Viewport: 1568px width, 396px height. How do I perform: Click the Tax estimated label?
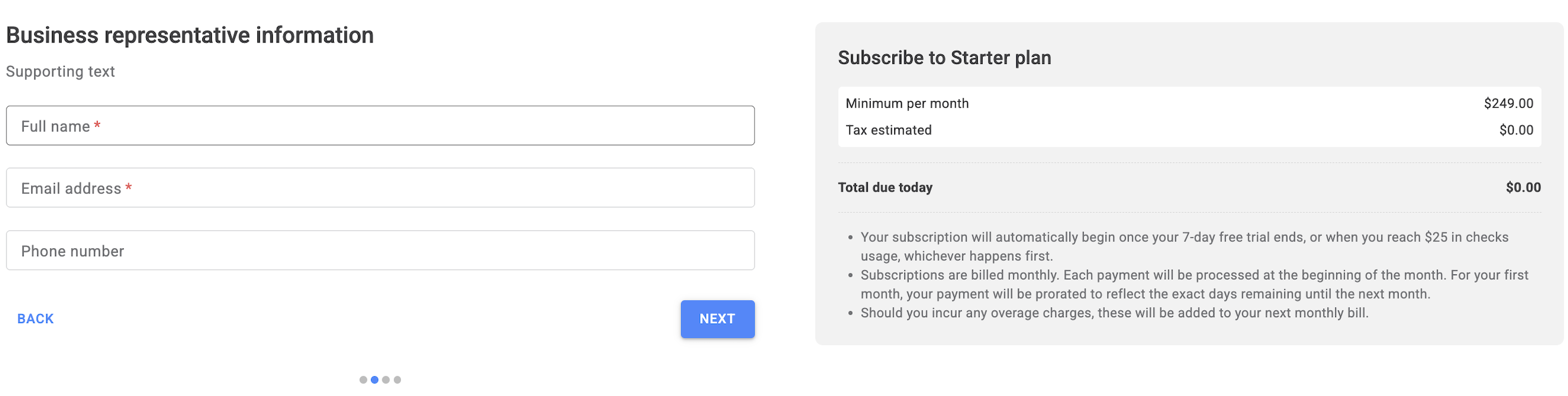pos(888,130)
